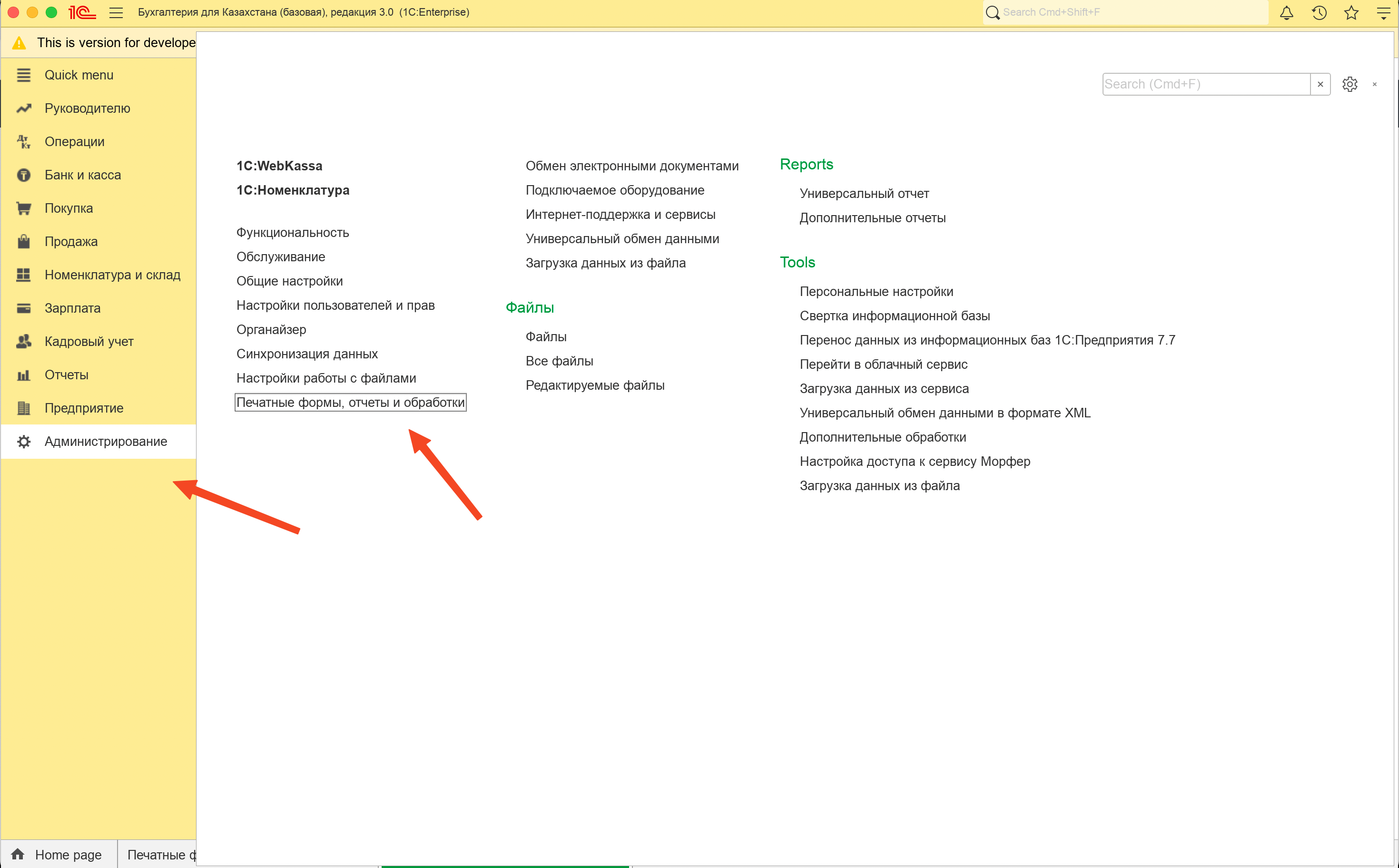Open Печатные формы, отчеты и обработки
Viewport: 1399px width, 868px height.
pos(350,403)
